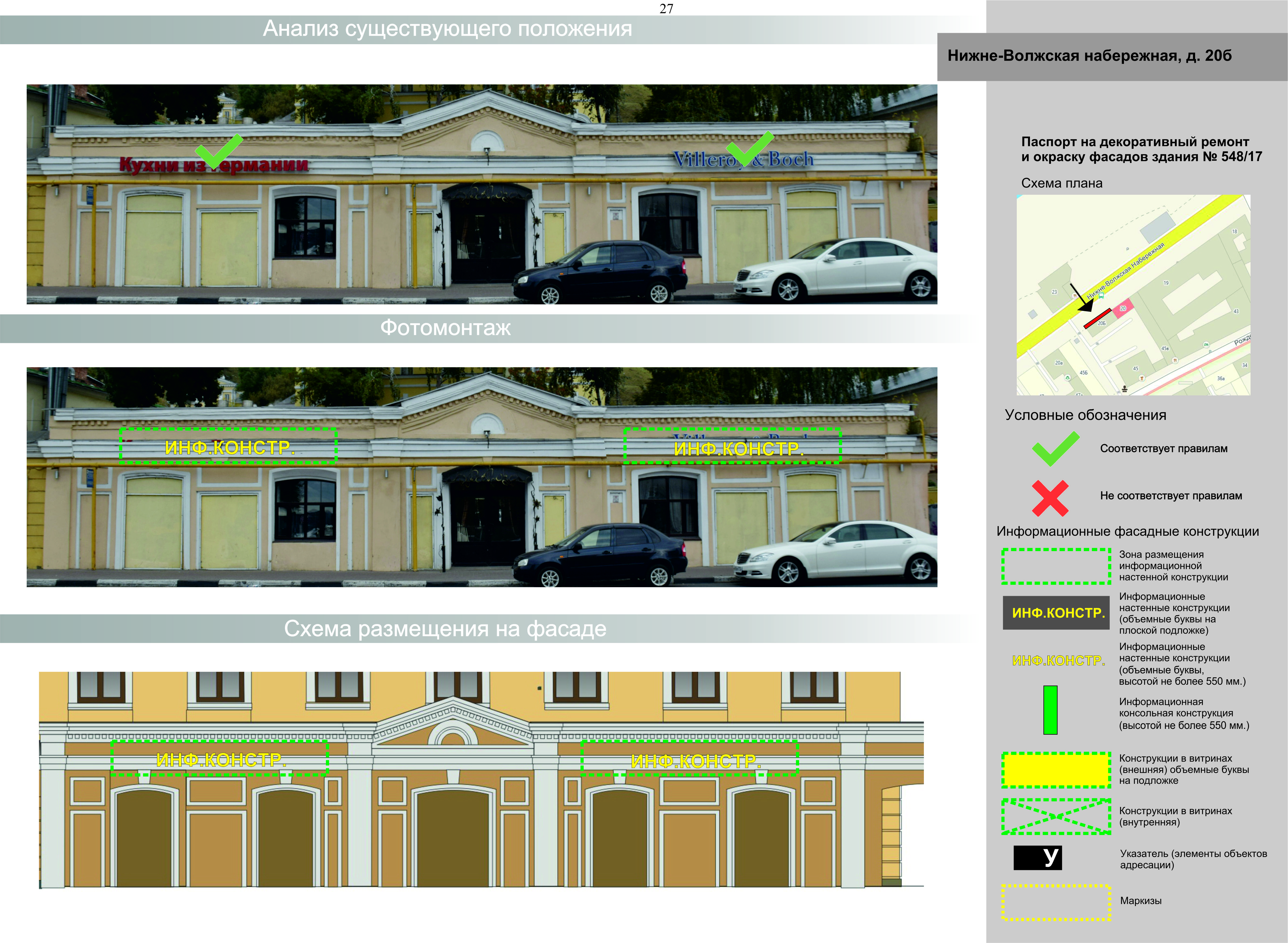Click the высотой не более 550 мм letters description

[x=1182, y=664]
